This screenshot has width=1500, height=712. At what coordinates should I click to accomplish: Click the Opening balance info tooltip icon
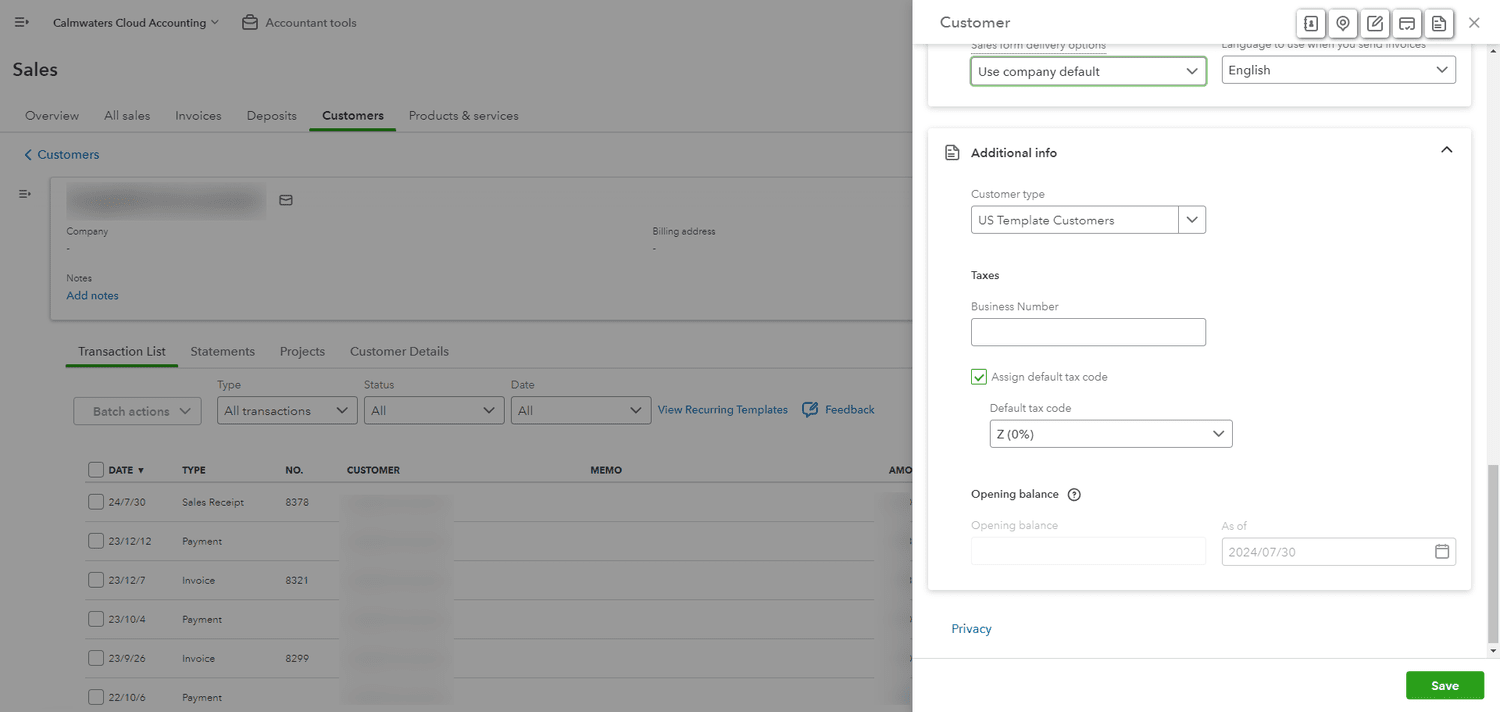1073,493
